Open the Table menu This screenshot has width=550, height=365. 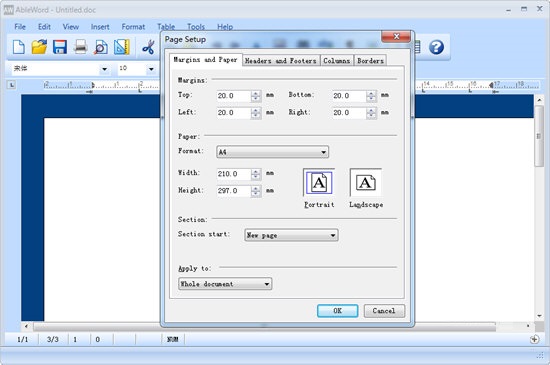pos(166,27)
